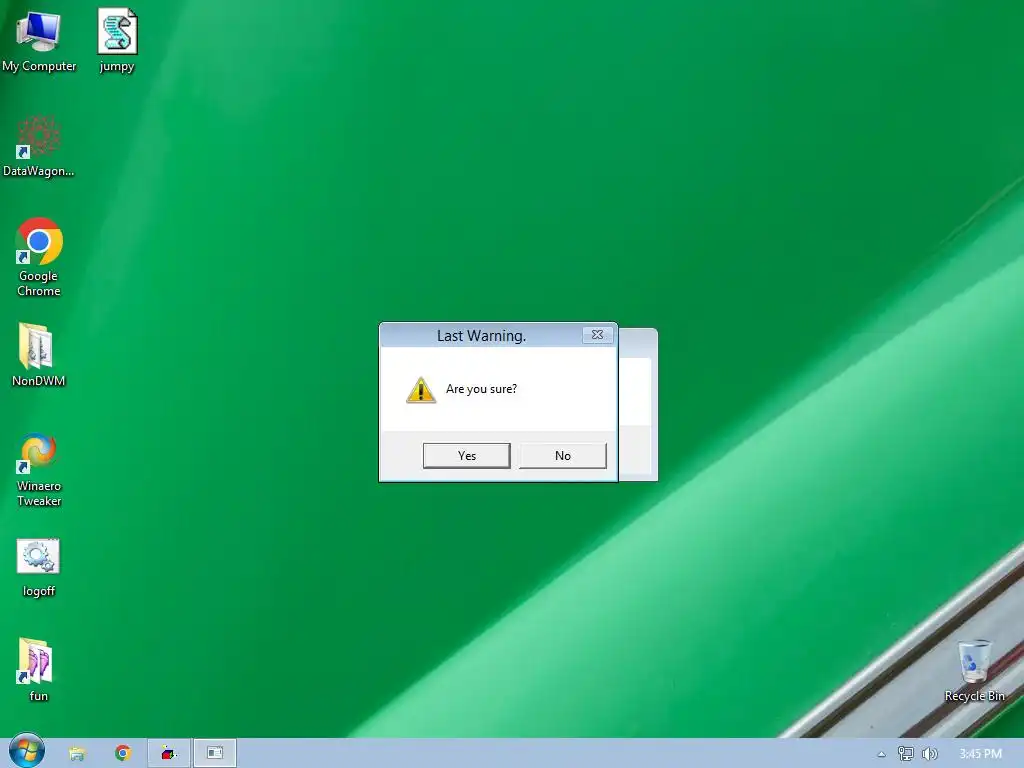Close the Last Warning dialog

(597, 334)
